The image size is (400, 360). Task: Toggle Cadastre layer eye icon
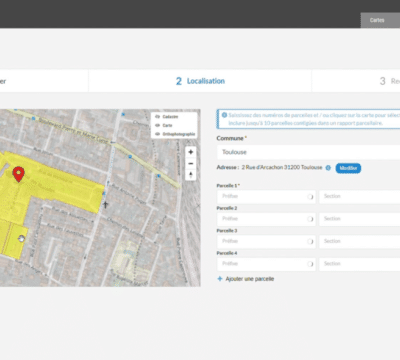click(x=158, y=117)
